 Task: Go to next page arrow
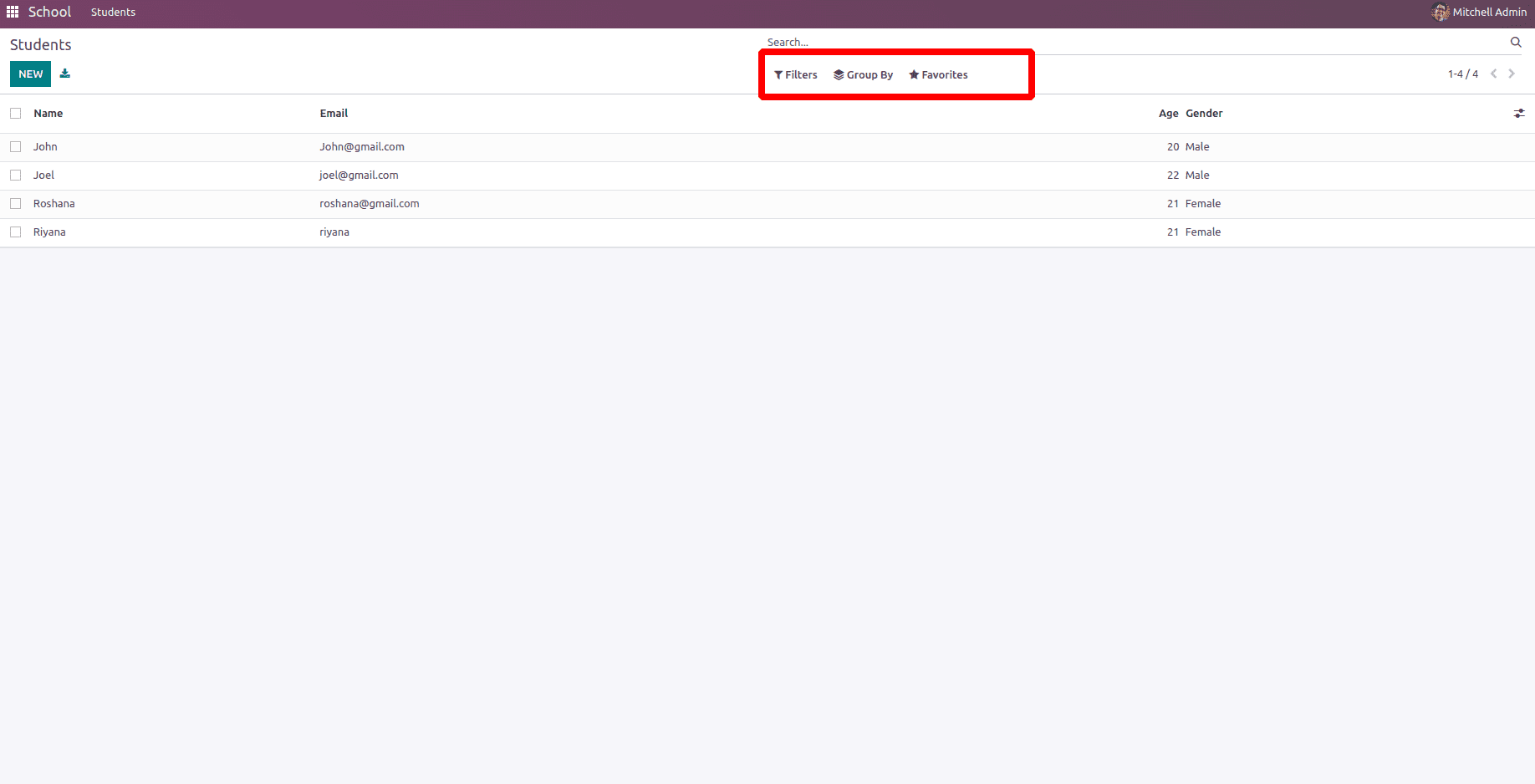(1512, 74)
